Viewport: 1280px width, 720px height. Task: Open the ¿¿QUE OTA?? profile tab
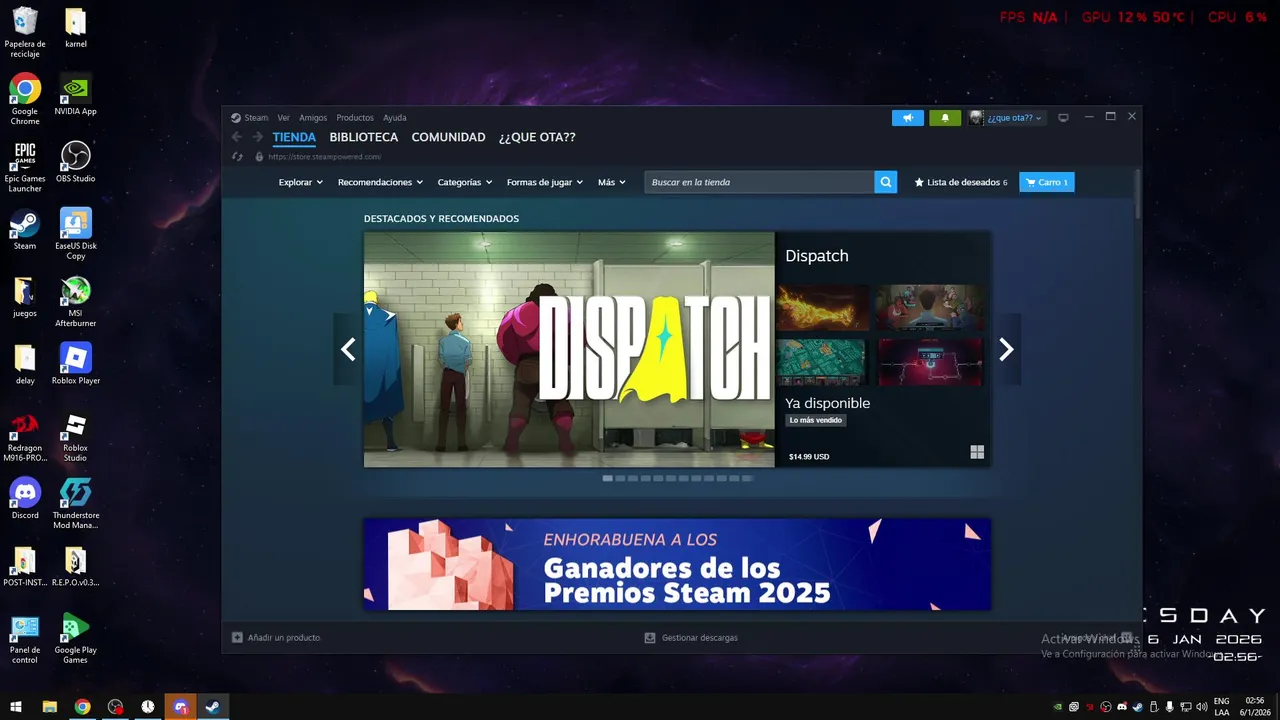tap(537, 137)
